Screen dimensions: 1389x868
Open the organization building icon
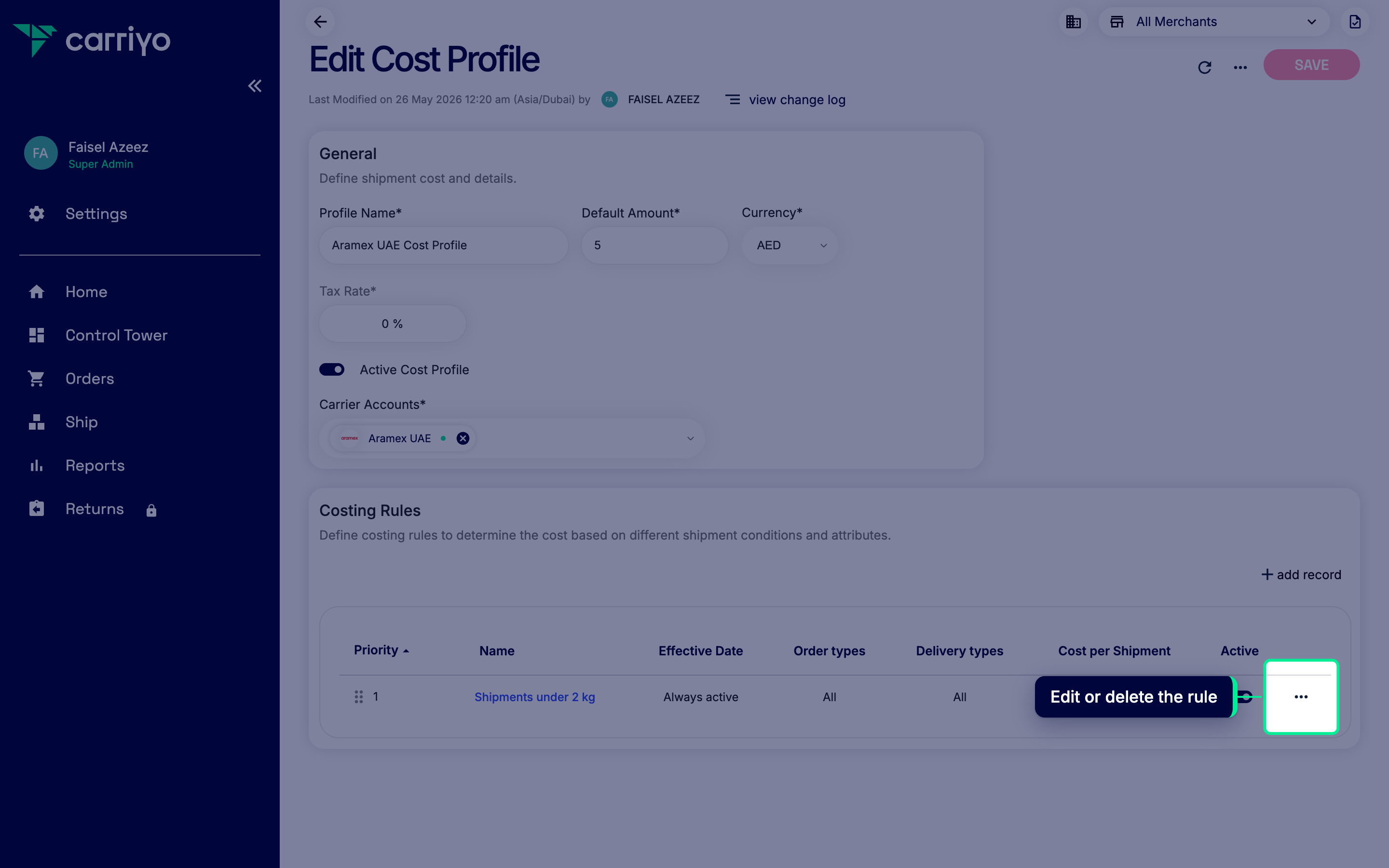[1073, 22]
